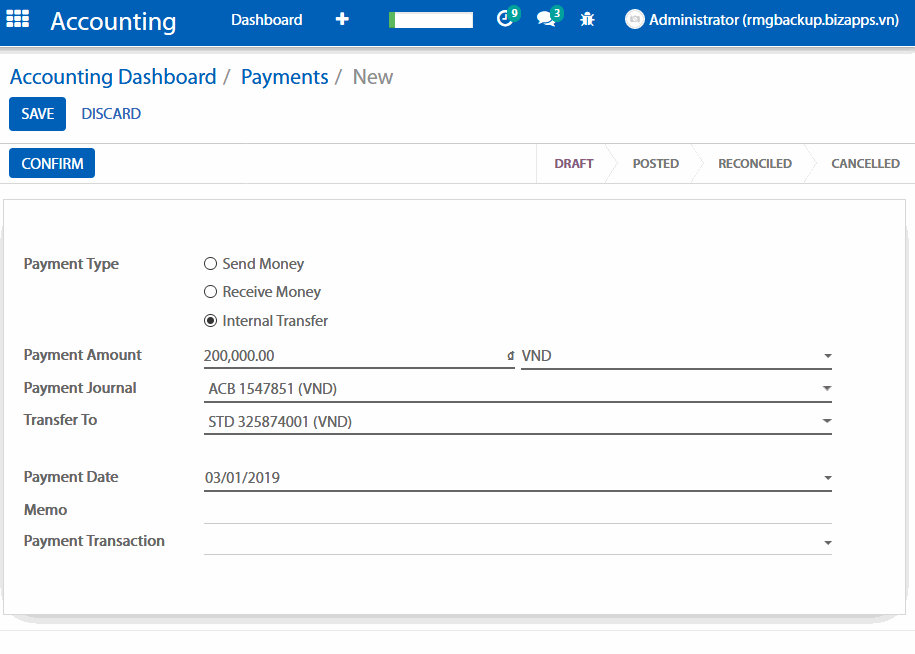Screen dimensions: 915x654
Task: Discard the new payment
Action: click(111, 114)
